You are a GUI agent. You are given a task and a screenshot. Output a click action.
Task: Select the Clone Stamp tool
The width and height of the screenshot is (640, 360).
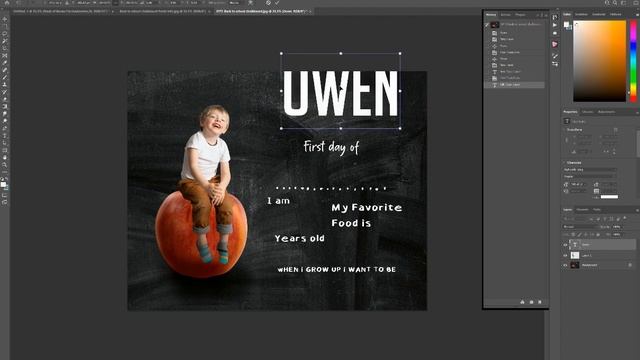click(x=5, y=85)
